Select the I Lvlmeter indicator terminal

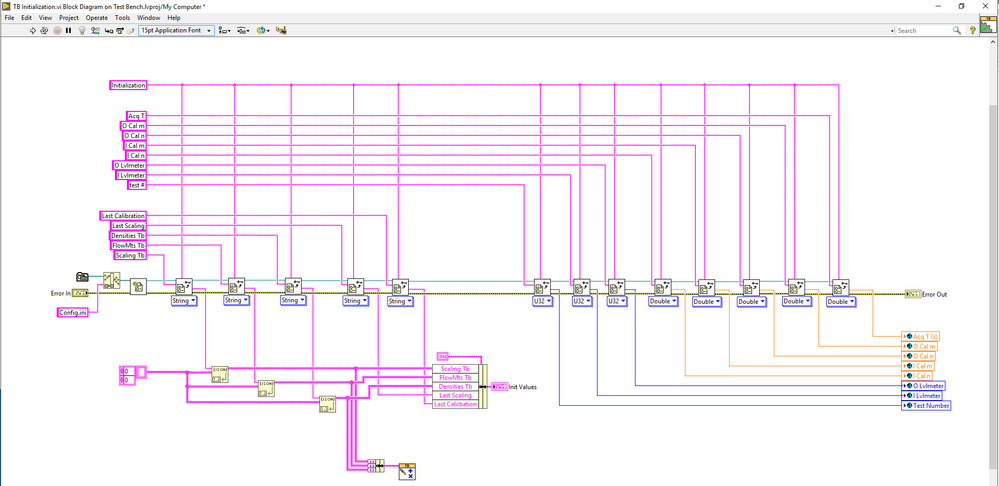922,396
